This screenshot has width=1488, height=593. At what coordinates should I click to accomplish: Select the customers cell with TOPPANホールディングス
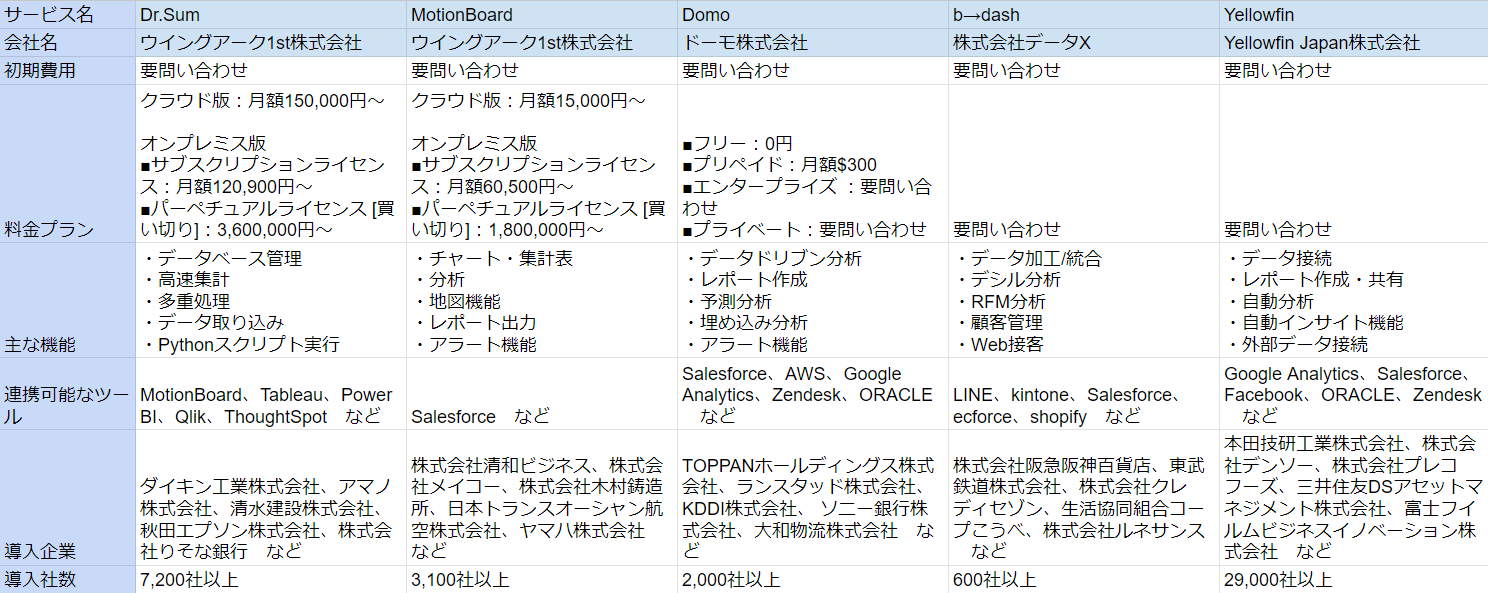tap(813, 498)
